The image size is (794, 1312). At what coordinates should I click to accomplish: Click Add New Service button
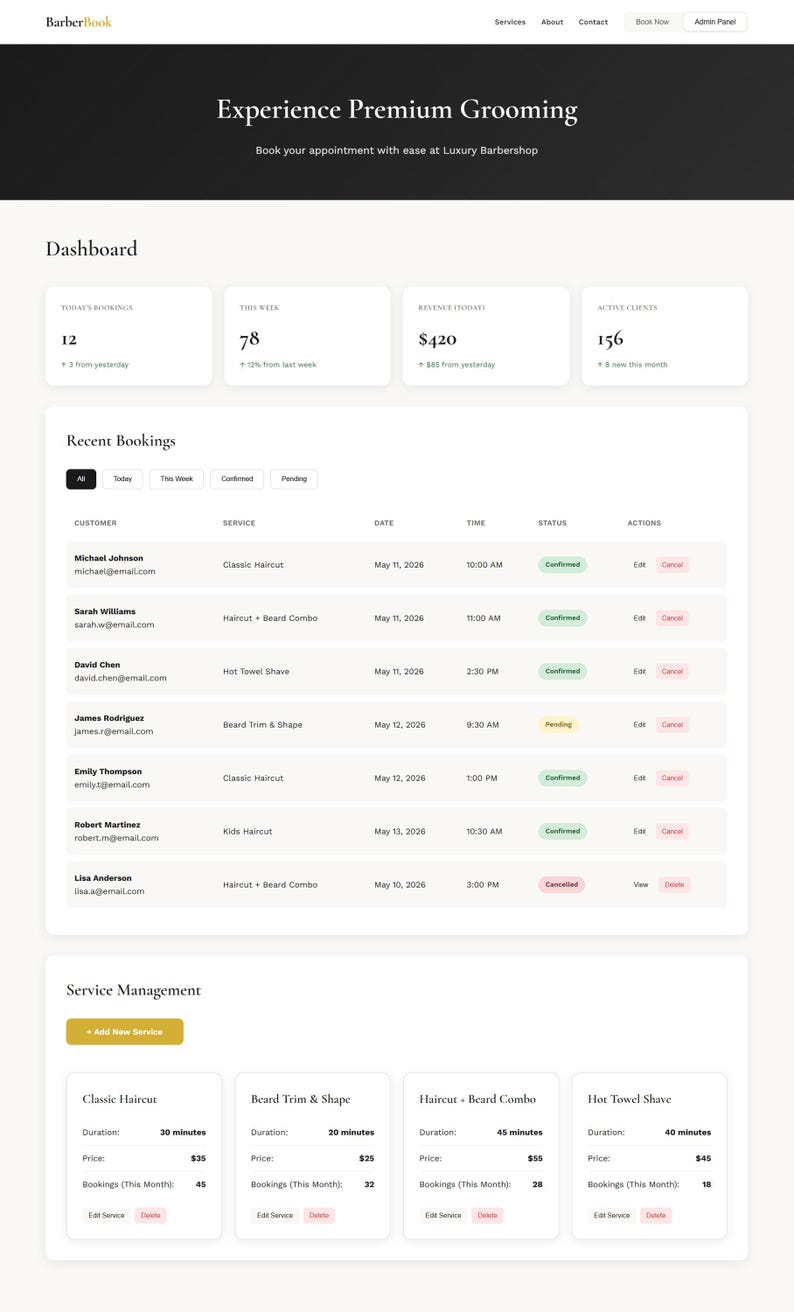click(x=125, y=1032)
